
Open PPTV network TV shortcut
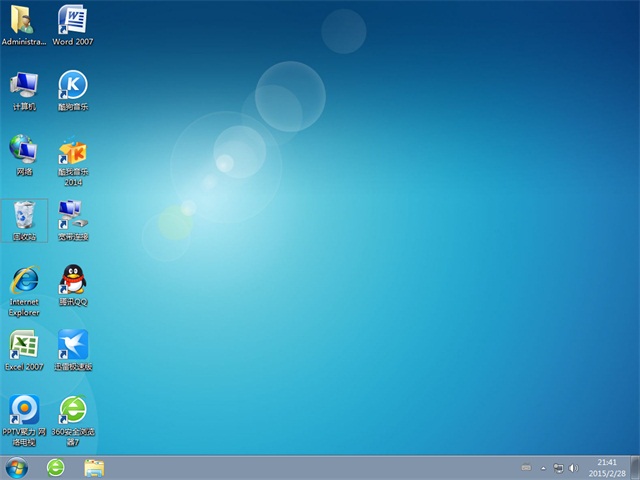click(x=23, y=411)
